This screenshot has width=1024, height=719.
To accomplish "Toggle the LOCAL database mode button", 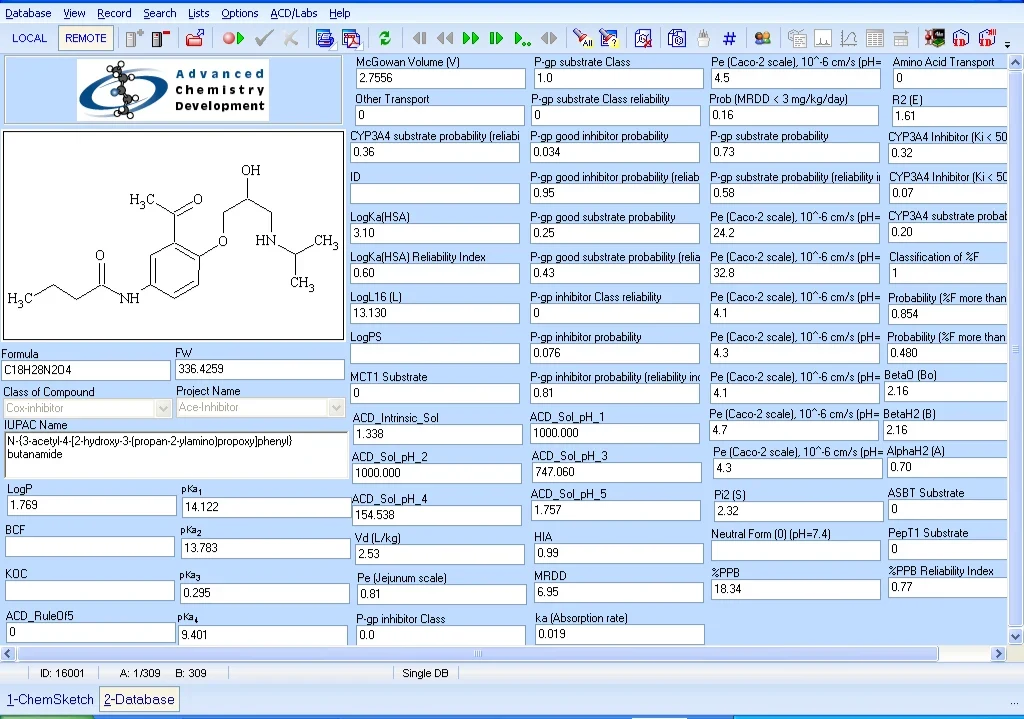I will (29, 39).
